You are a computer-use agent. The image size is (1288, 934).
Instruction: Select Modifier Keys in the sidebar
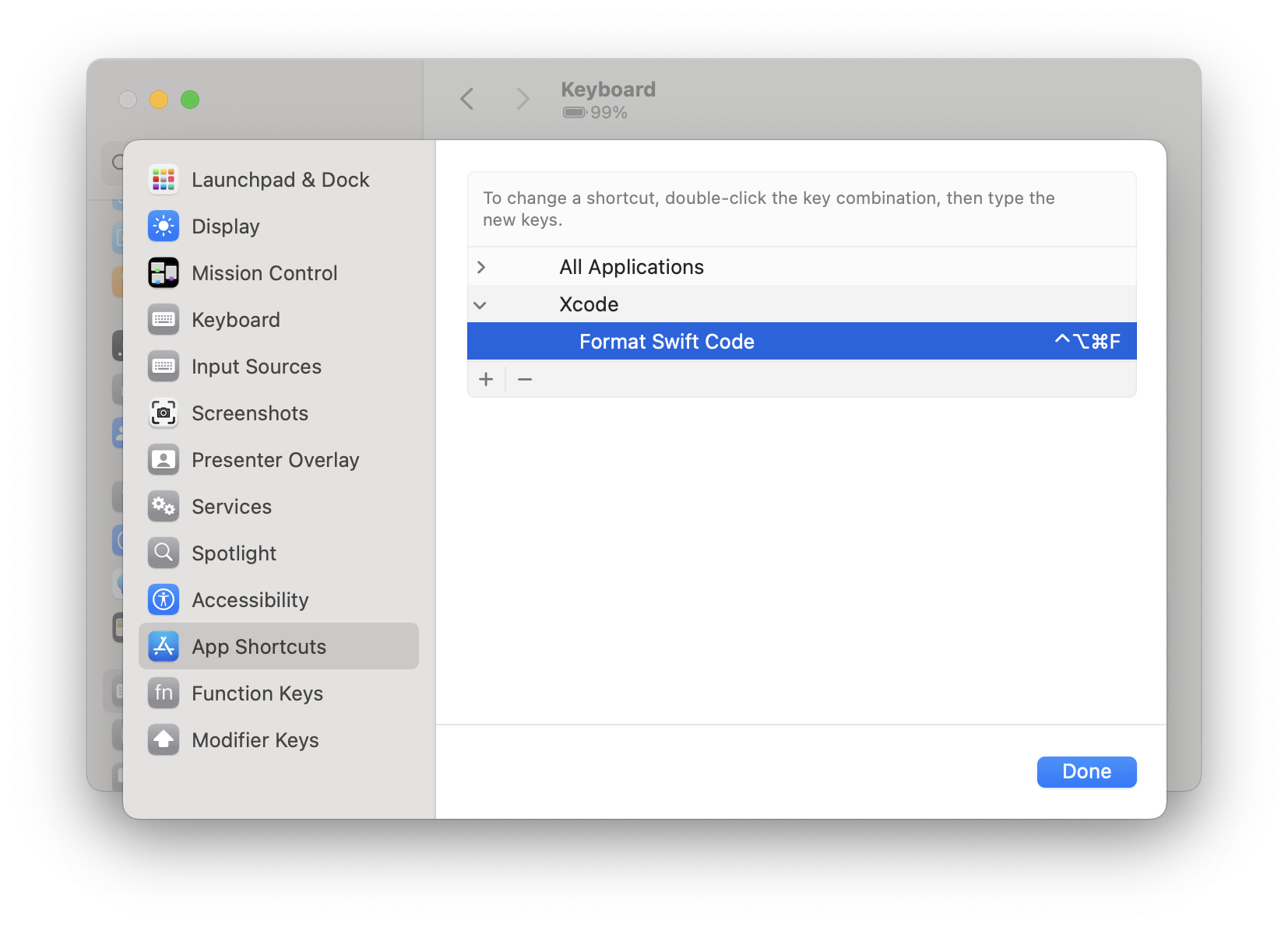(x=279, y=740)
